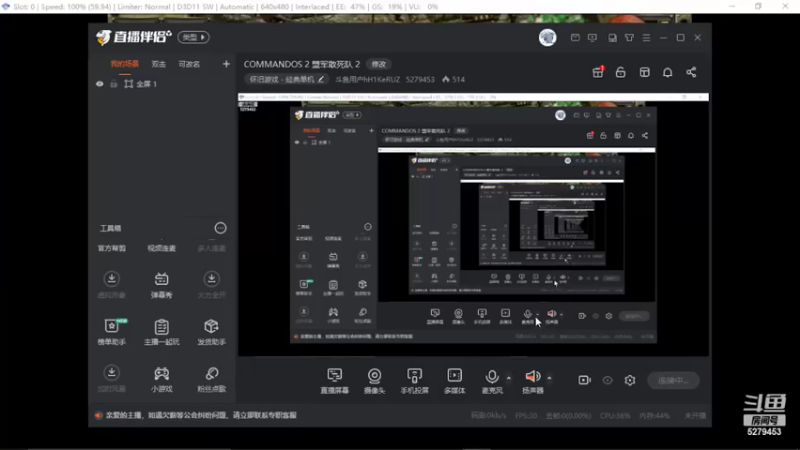Add a 多媒体 media source
Viewport: 800px width, 450px height.
tap(455, 381)
